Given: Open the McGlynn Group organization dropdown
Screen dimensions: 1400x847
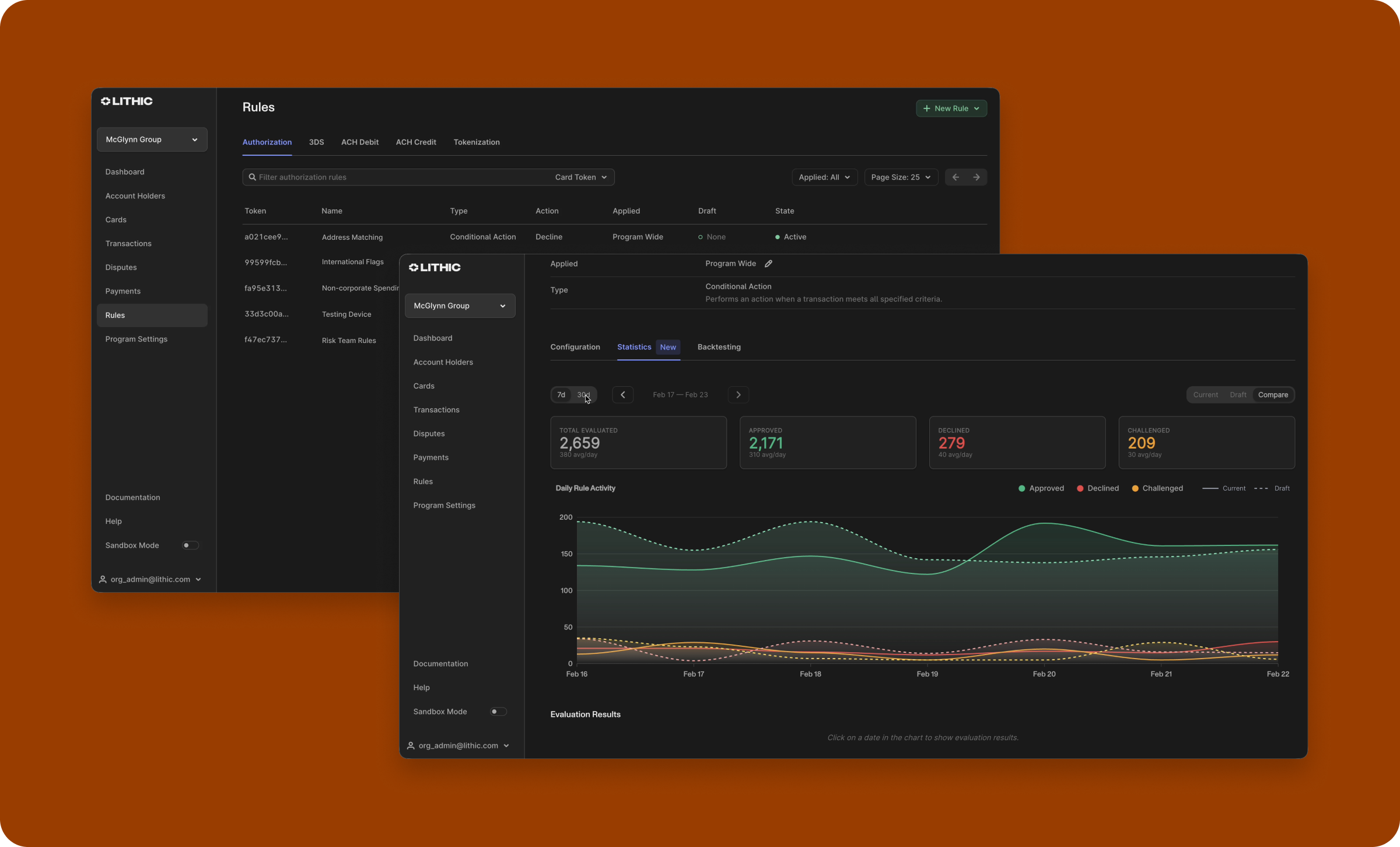Looking at the screenshot, I should tap(460, 305).
